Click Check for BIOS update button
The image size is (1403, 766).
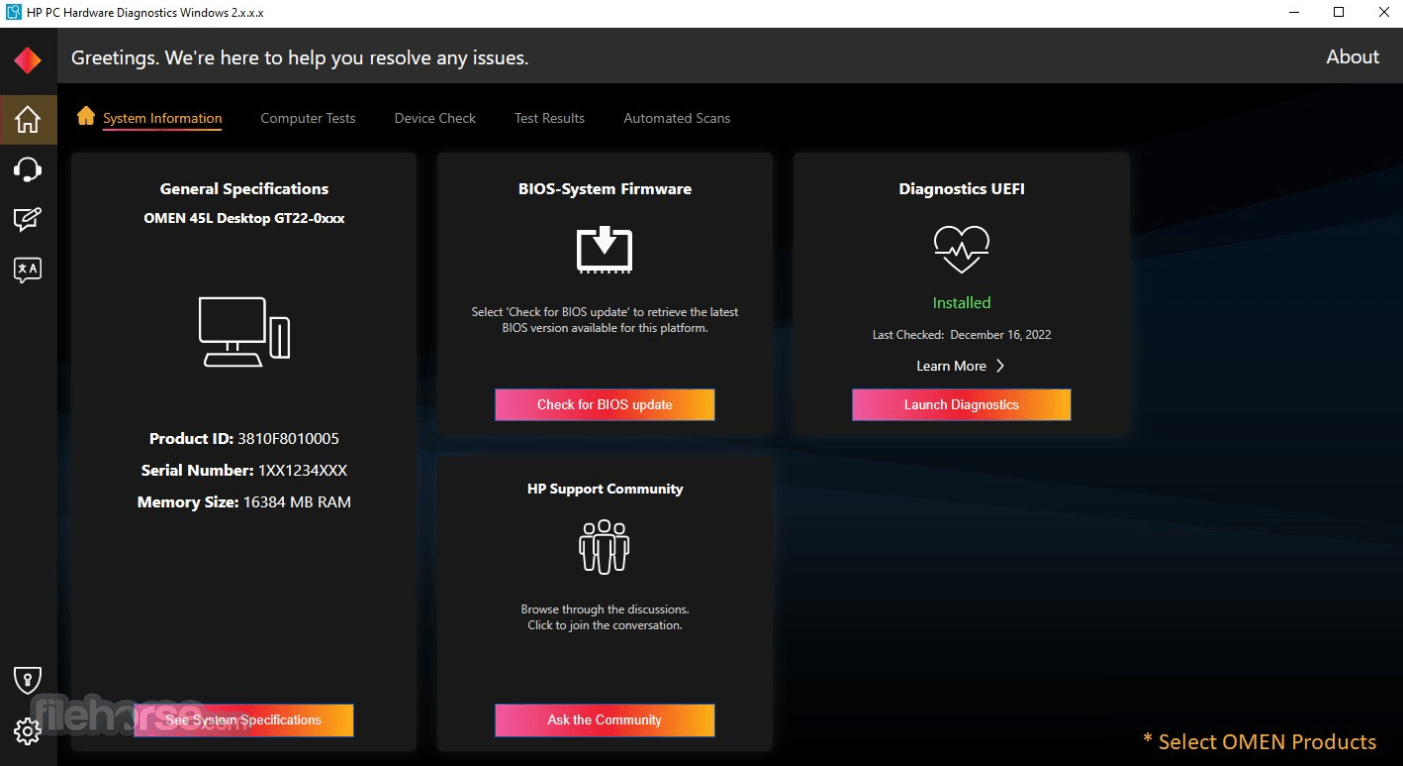(x=604, y=405)
